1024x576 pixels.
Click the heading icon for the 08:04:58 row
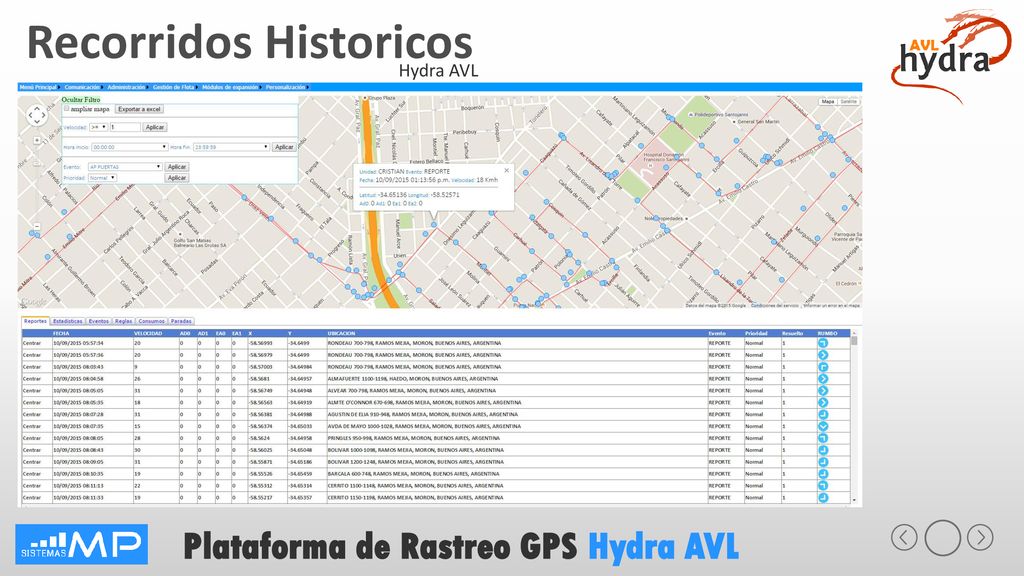[x=823, y=378]
